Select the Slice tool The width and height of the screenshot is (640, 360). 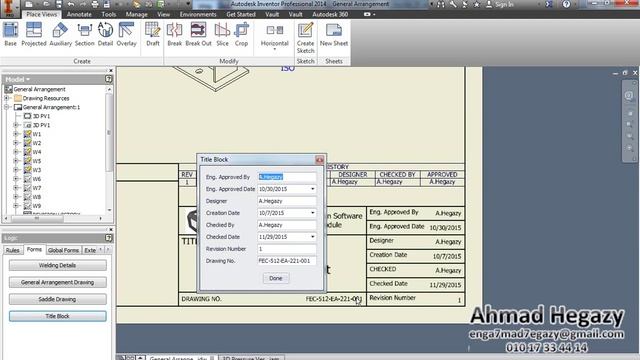(x=222, y=34)
